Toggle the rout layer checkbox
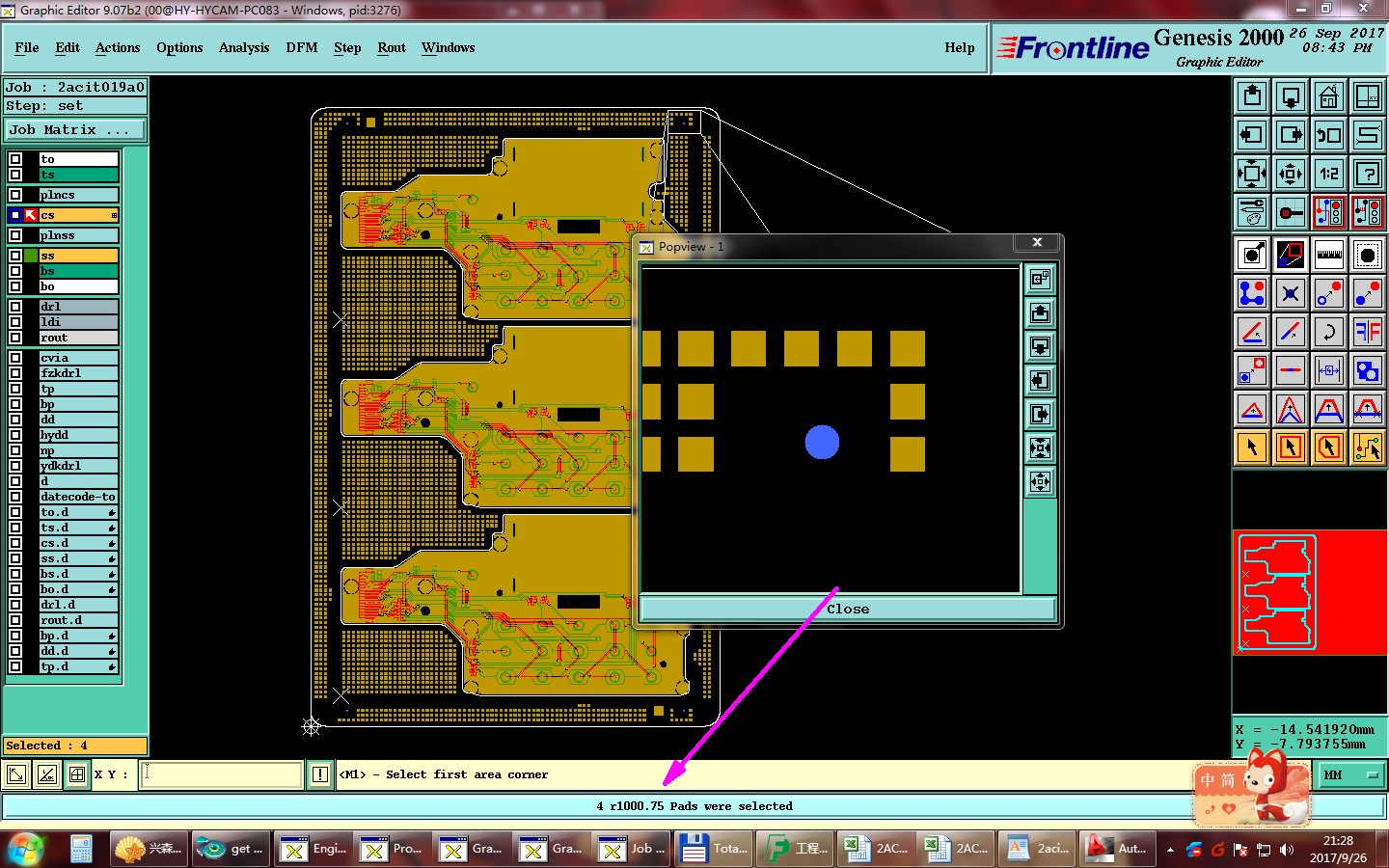Screen dimensions: 1389x868 (15, 338)
